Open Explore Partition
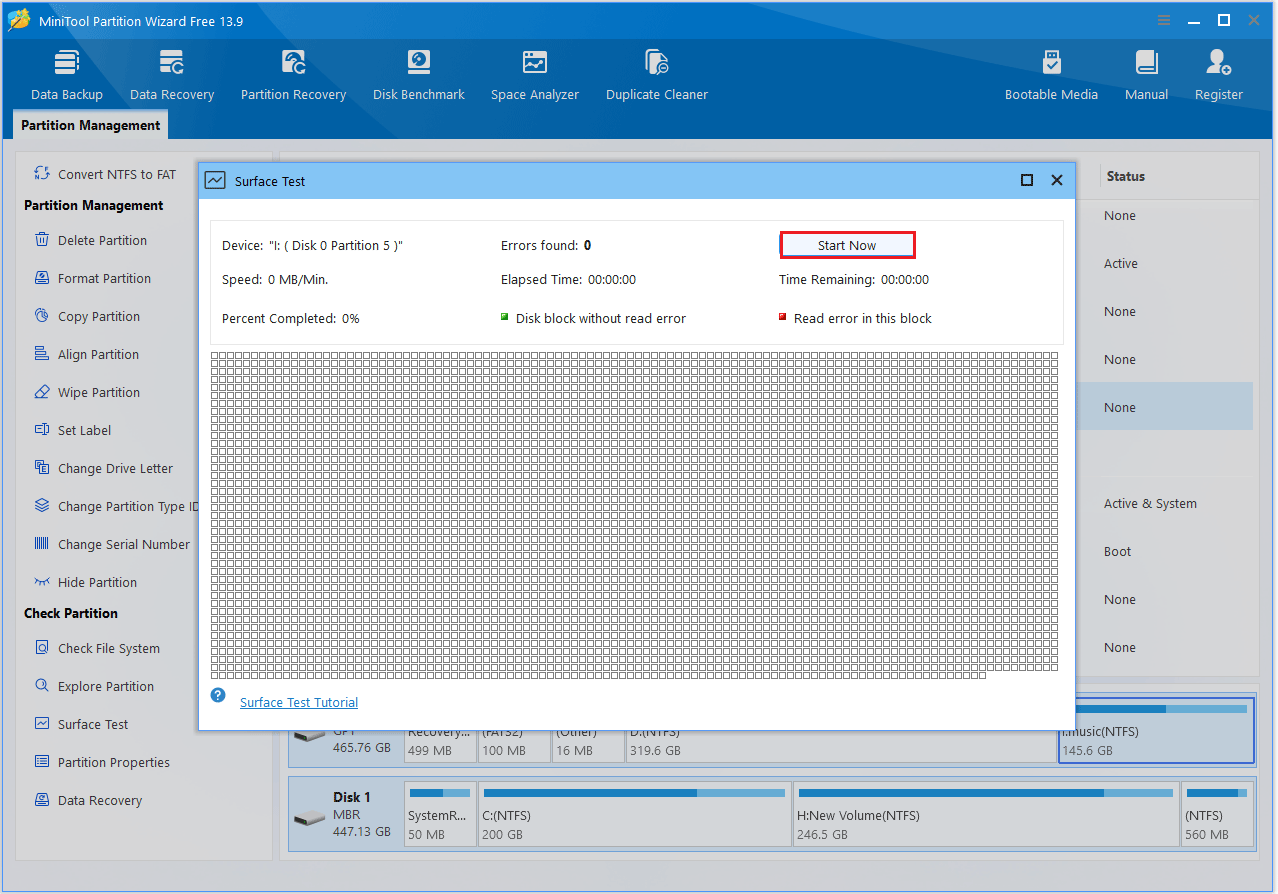 [x=93, y=686]
